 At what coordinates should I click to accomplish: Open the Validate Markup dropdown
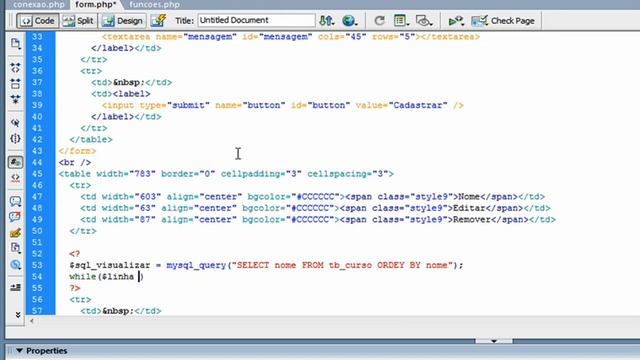[456, 21]
